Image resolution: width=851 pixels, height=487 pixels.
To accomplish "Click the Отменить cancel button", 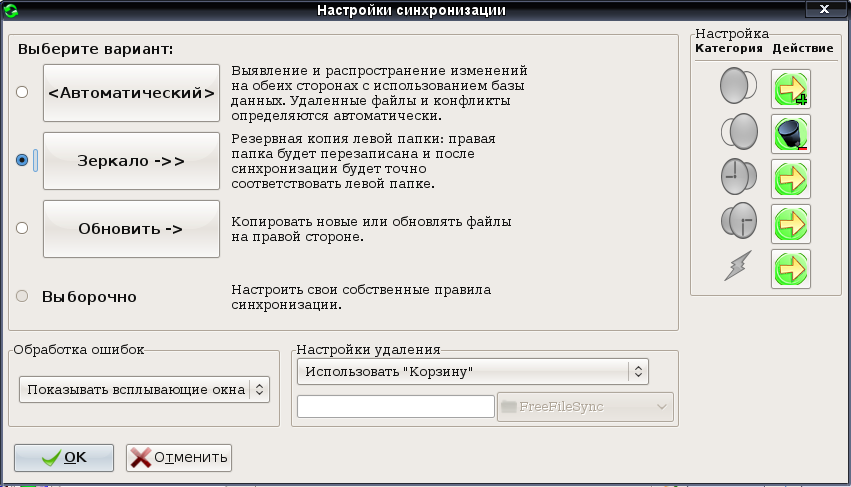I will click(179, 458).
